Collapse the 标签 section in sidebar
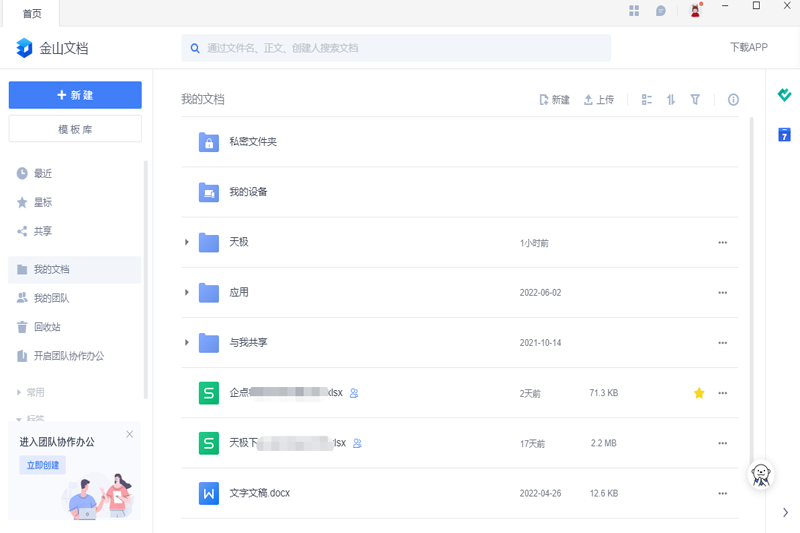800x533 pixels. pyautogui.click(x=19, y=419)
